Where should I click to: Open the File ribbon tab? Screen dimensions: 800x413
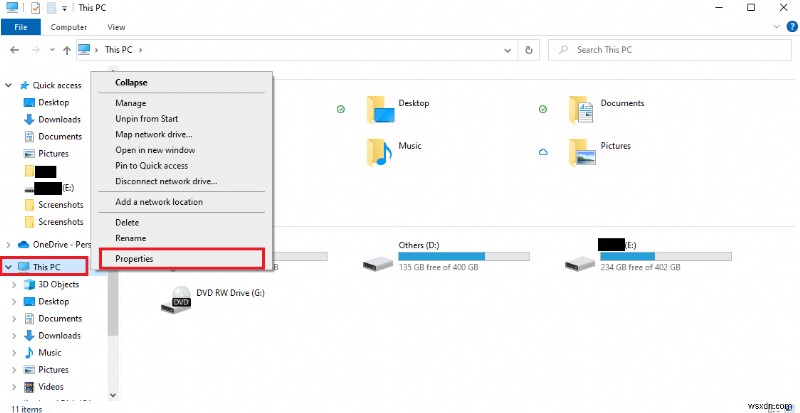coord(20,27)
